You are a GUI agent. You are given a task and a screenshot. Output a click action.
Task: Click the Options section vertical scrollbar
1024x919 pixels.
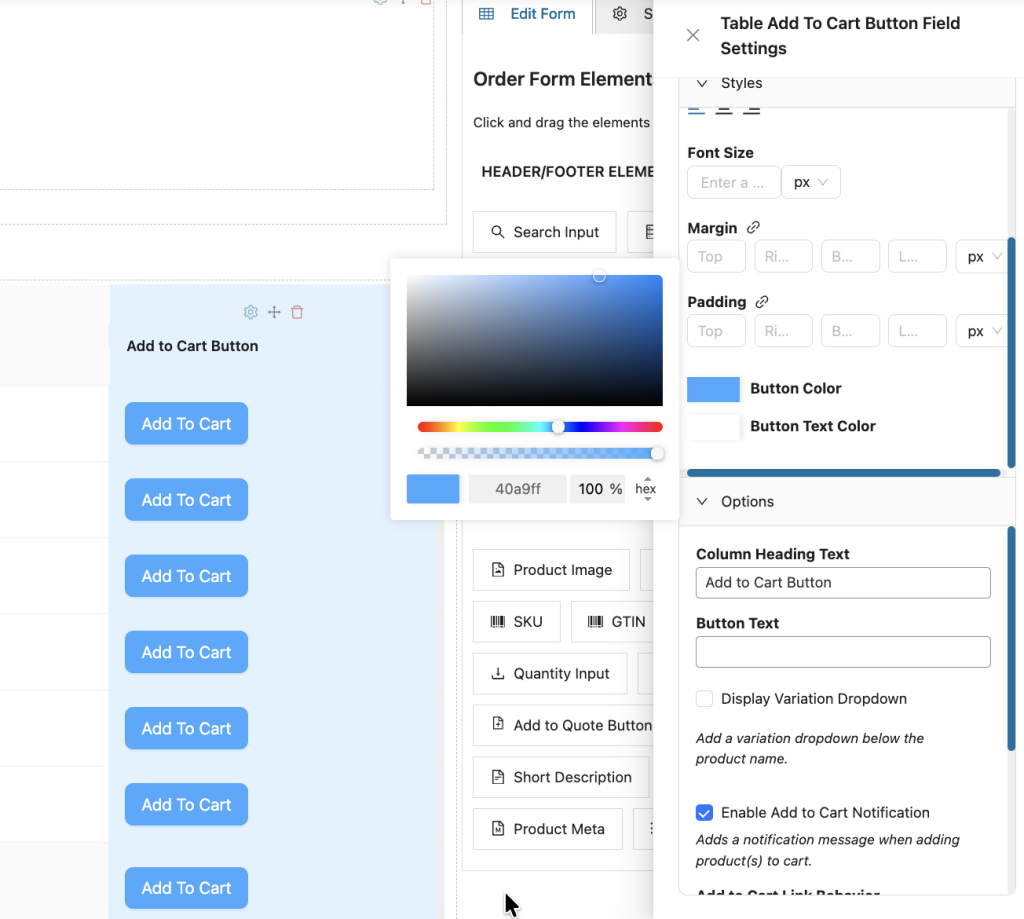click(1012, 639)
